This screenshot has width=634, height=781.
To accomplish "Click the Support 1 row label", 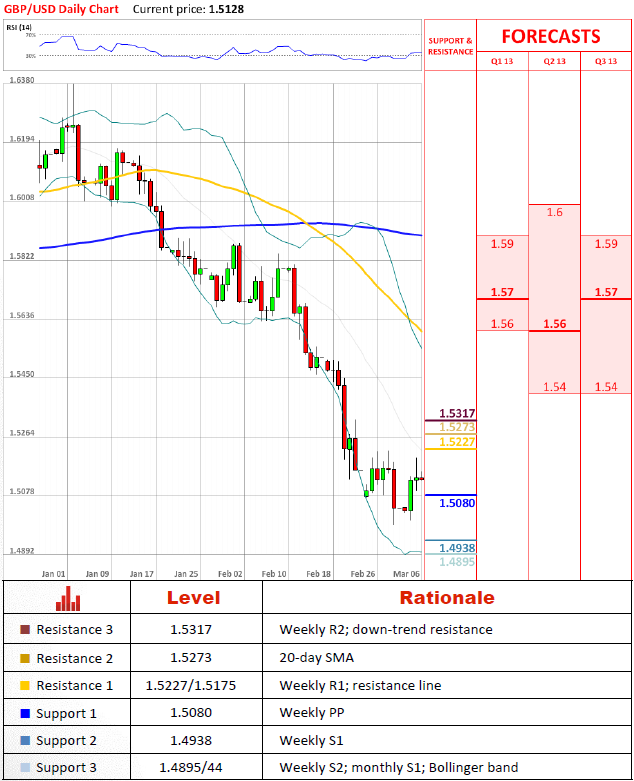I will (66, 714).
